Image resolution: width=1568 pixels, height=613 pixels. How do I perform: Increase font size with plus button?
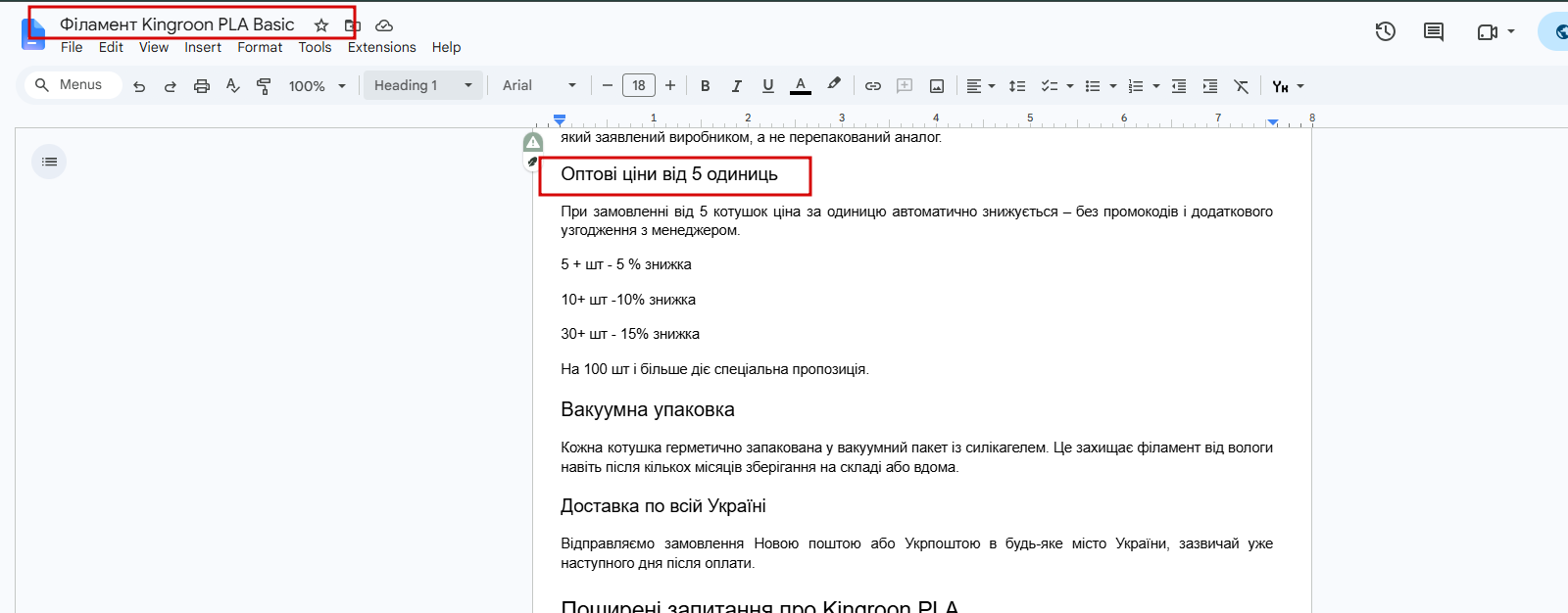670,85
